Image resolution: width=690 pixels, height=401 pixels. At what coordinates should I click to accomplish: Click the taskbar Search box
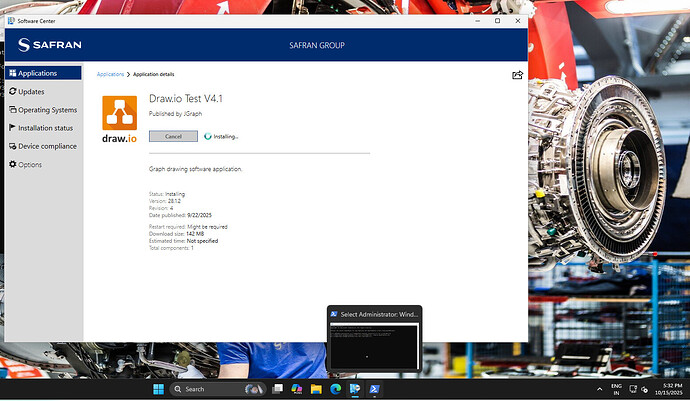[217, 389]
